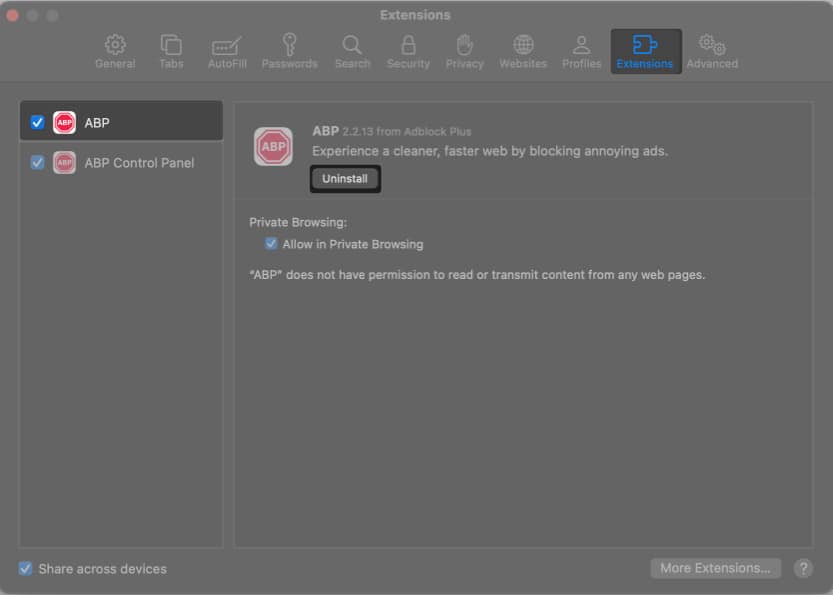Open More Extensions in App Store
The width and height of the screenshot is (833, 595).
click(x=715, y=568)
